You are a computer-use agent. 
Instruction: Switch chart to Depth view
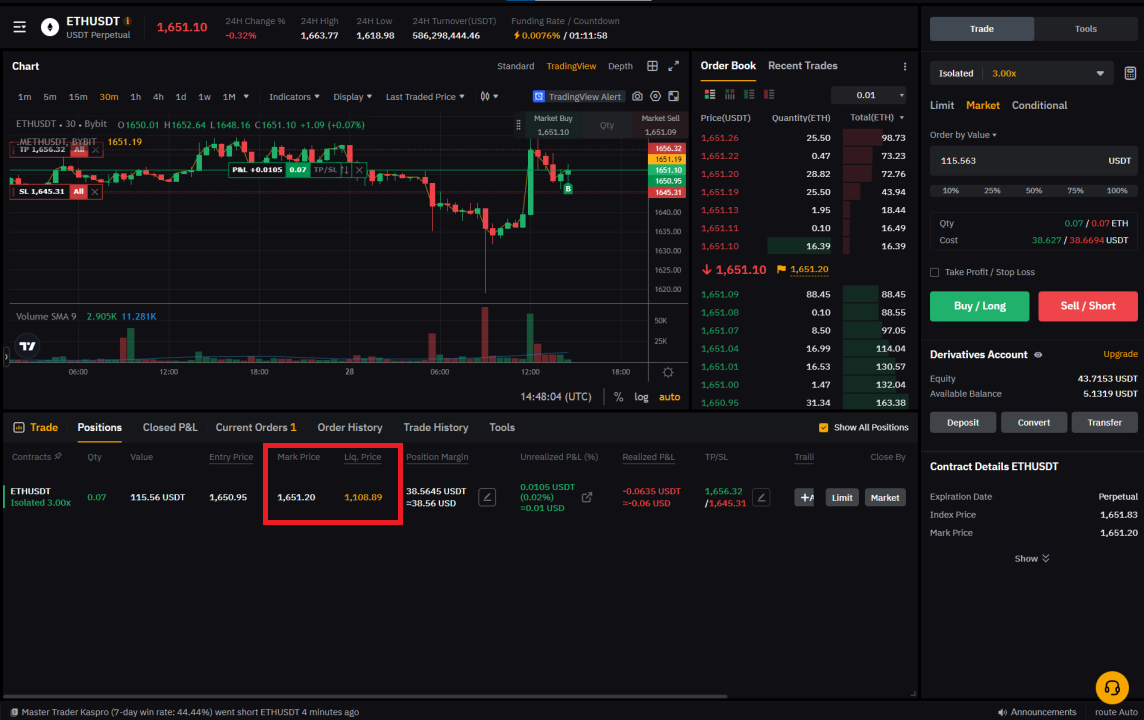[x=620, y=66]
